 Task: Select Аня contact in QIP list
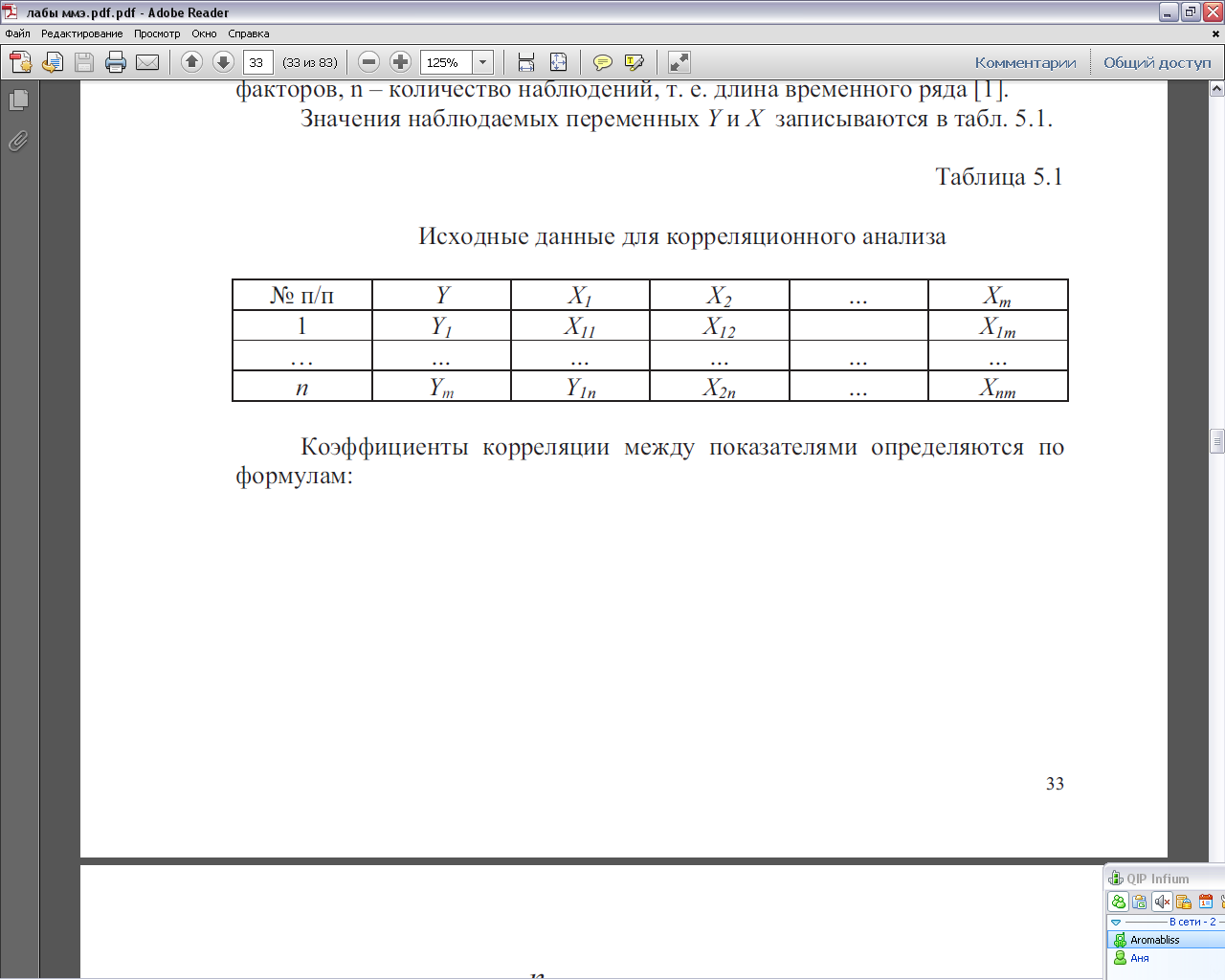(x=1166, y=958)
